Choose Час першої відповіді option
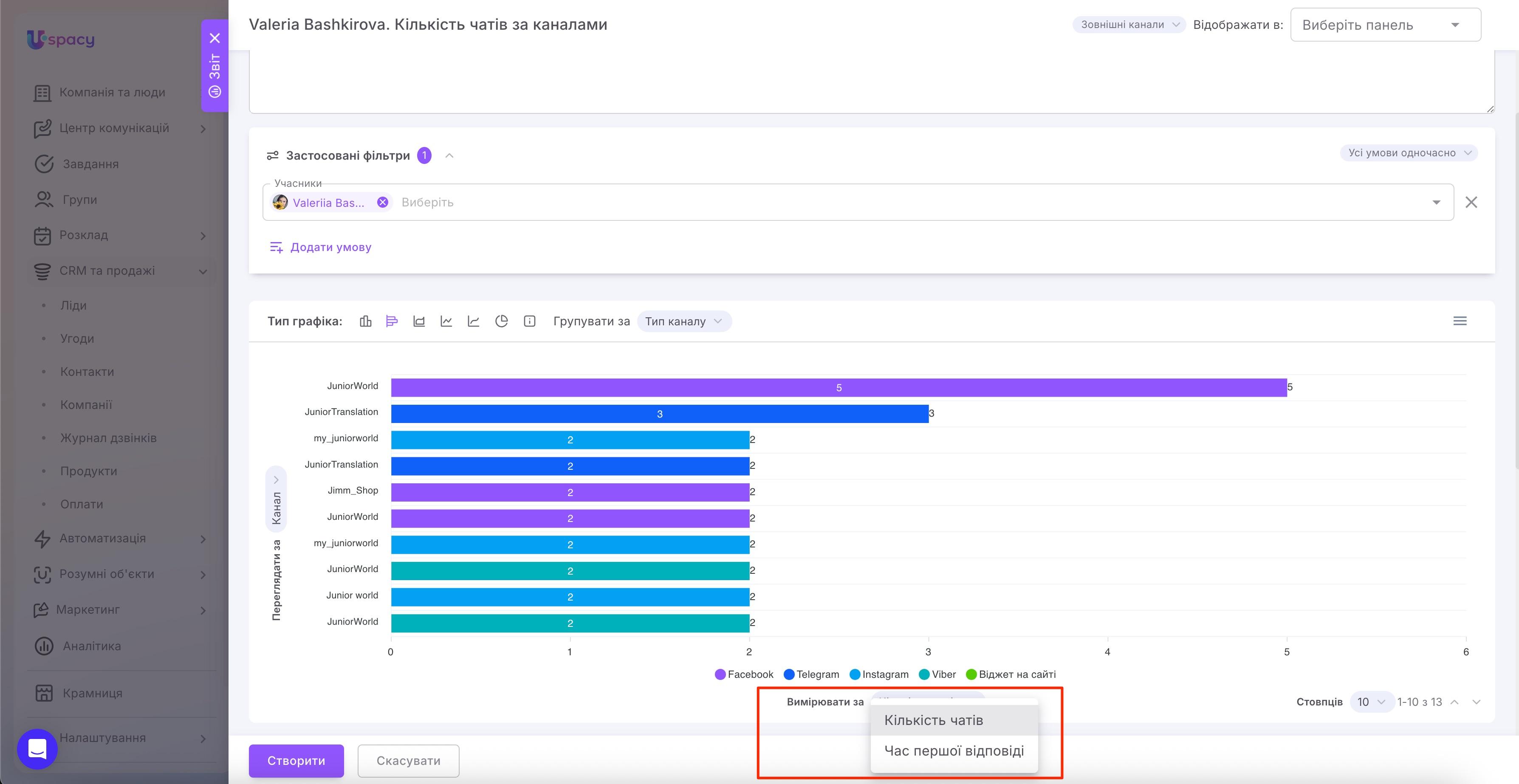The image size is (1519, 784). [954, 751]
